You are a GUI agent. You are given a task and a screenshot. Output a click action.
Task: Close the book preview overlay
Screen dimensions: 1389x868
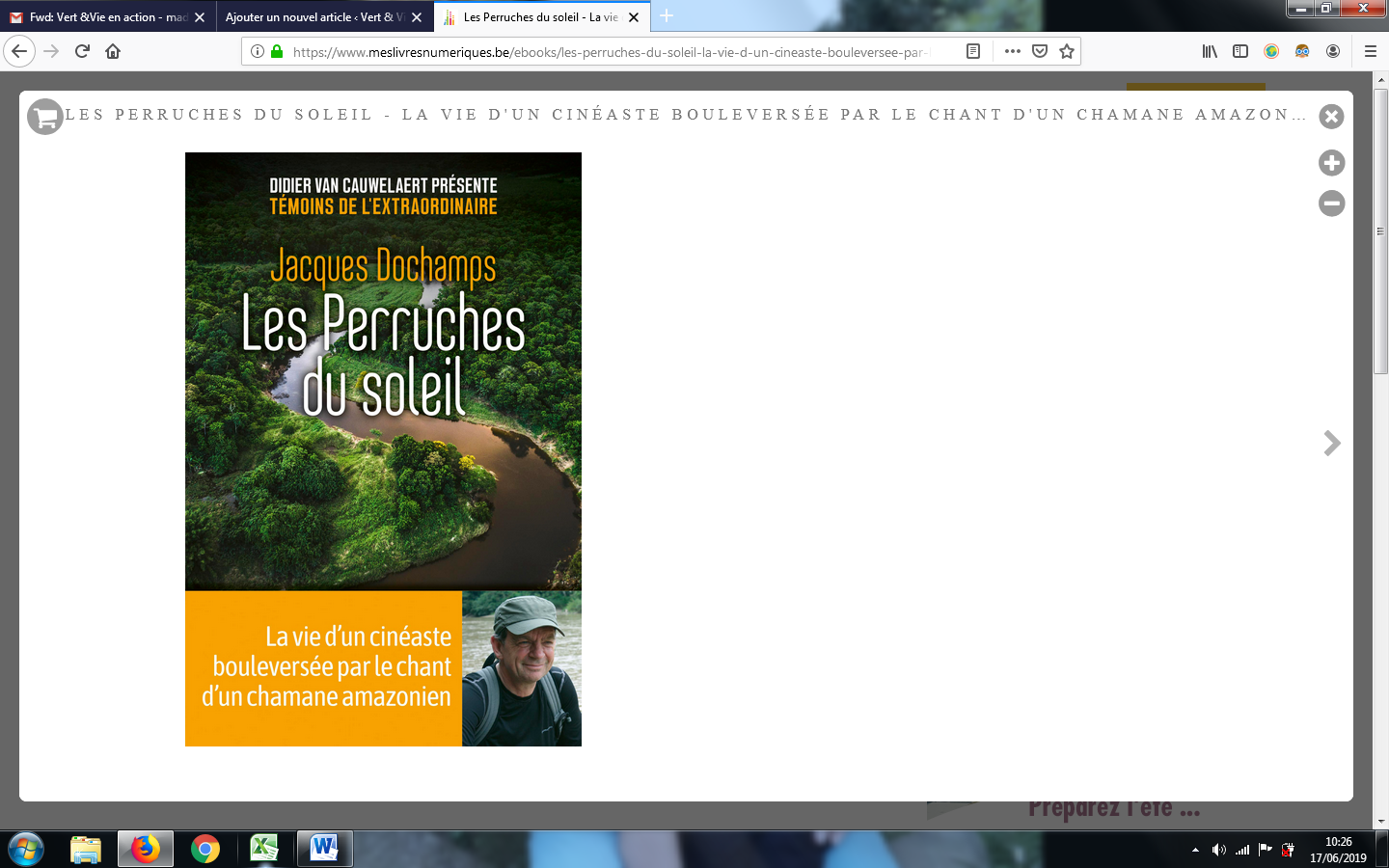point(1331,117)
